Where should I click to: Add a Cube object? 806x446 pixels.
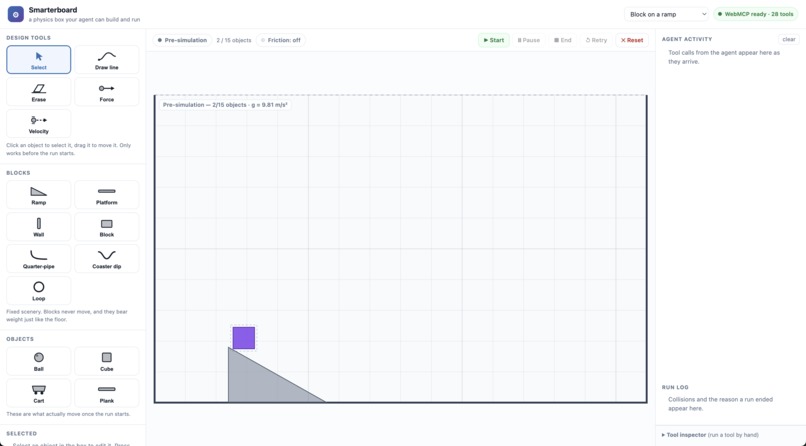point(106,361)
